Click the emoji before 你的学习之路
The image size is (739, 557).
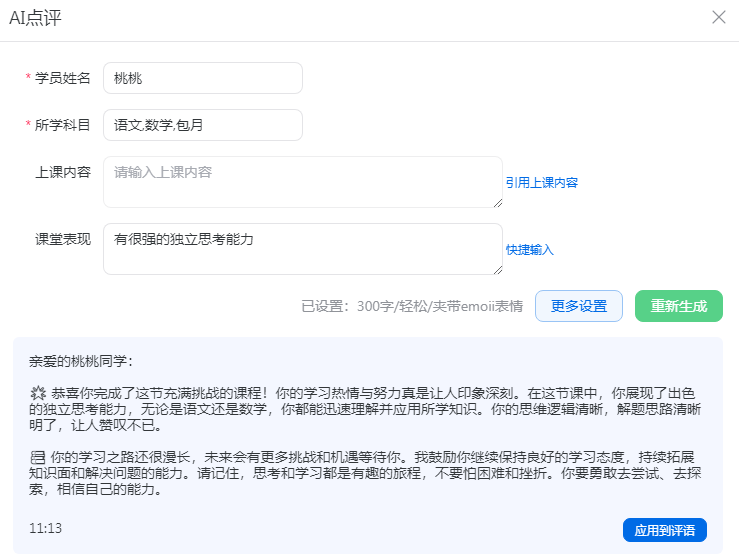coord(38,456)
